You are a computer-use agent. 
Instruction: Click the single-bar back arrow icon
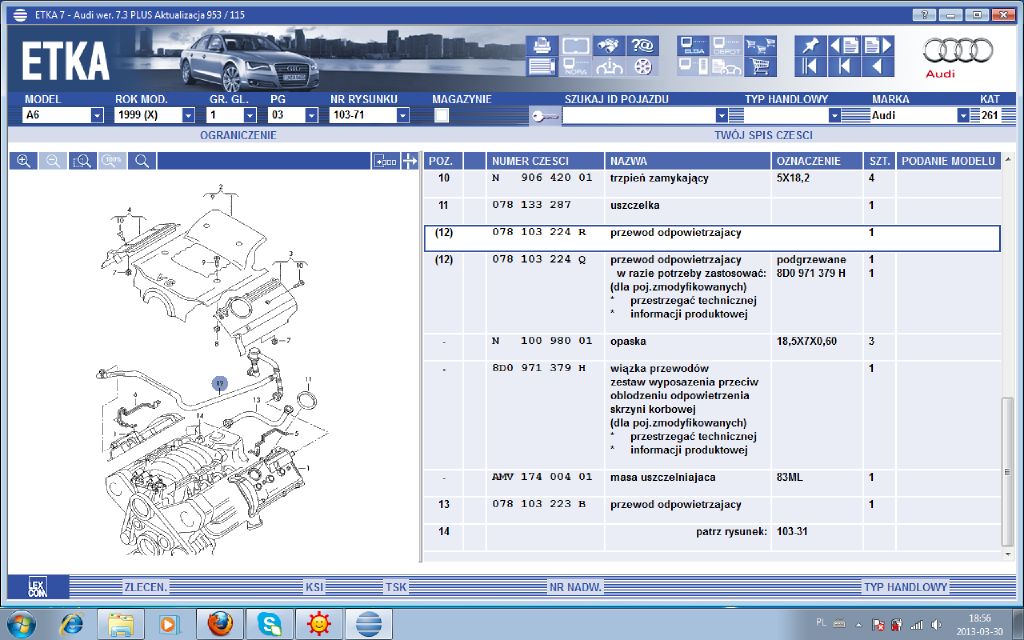pyautogui.click(x=844, y=67)
